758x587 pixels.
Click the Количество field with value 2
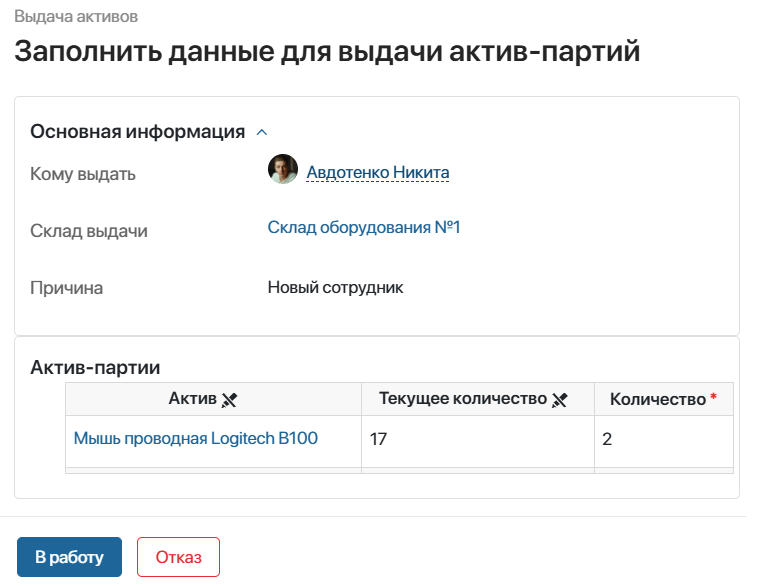(x=664, y=440)
